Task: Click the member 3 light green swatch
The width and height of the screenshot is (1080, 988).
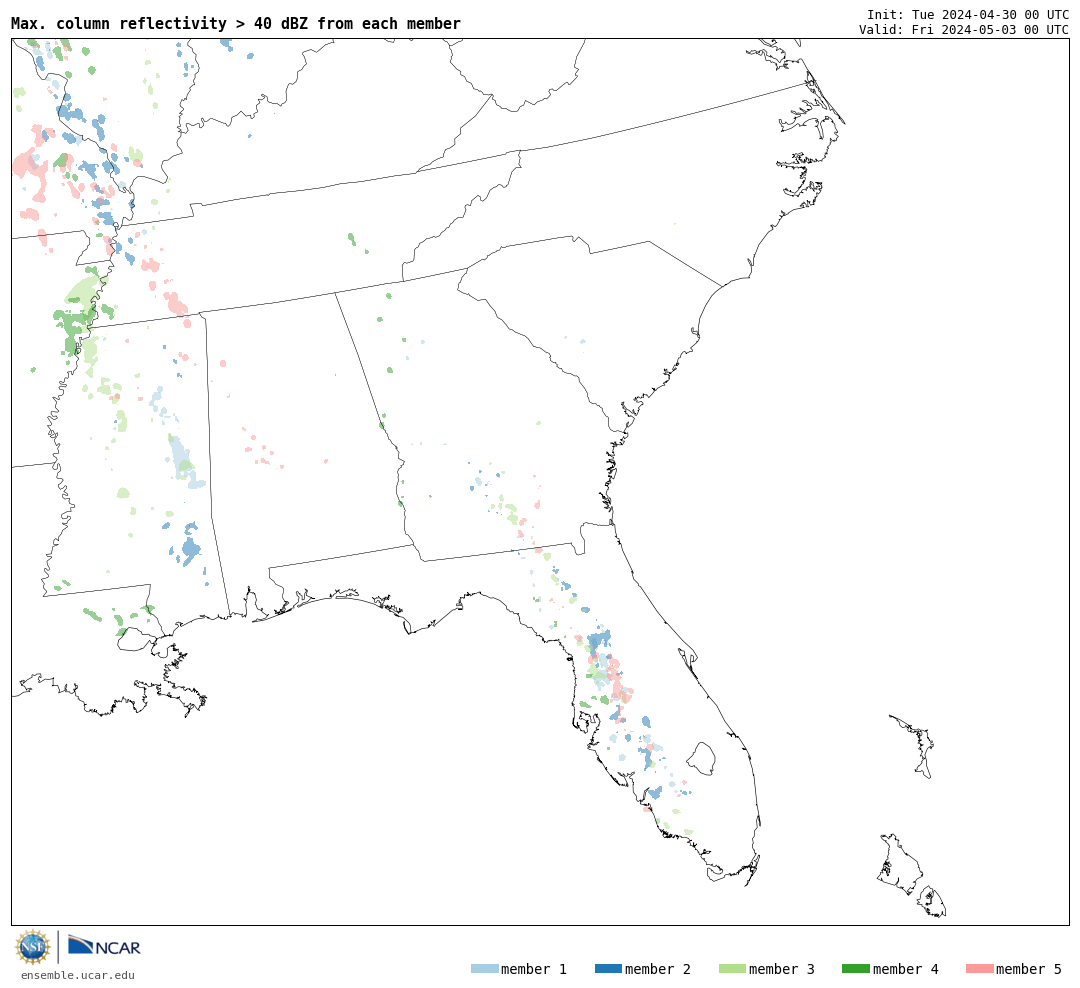Action: click(732, 969)
